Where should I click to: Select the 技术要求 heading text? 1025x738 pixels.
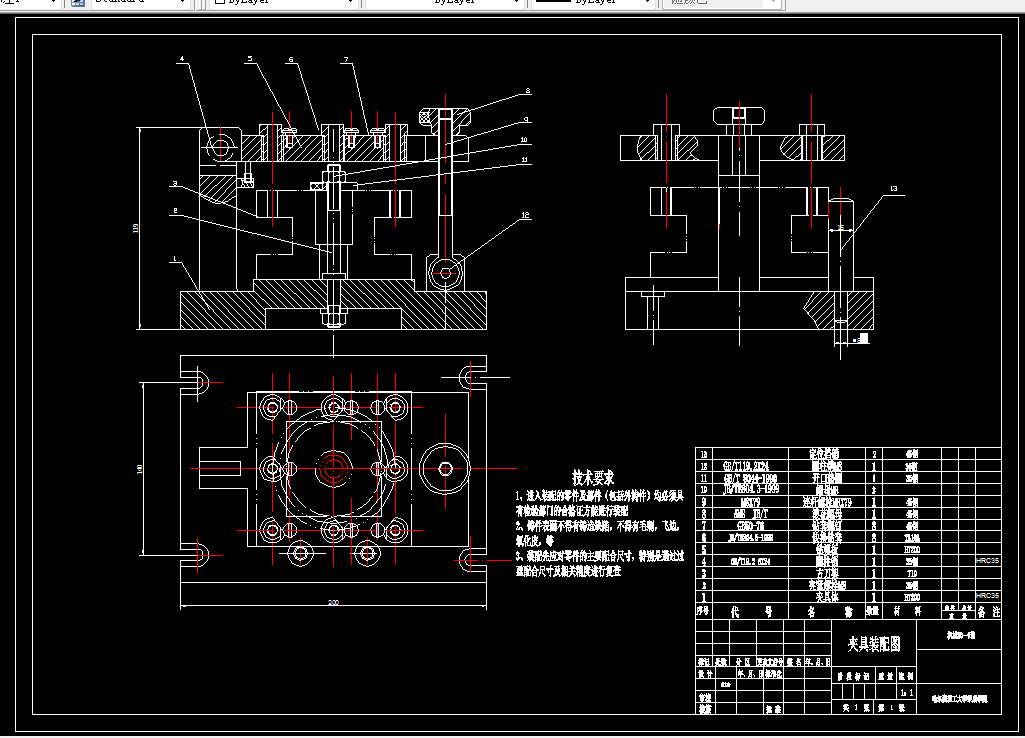[x=593, y=477]
